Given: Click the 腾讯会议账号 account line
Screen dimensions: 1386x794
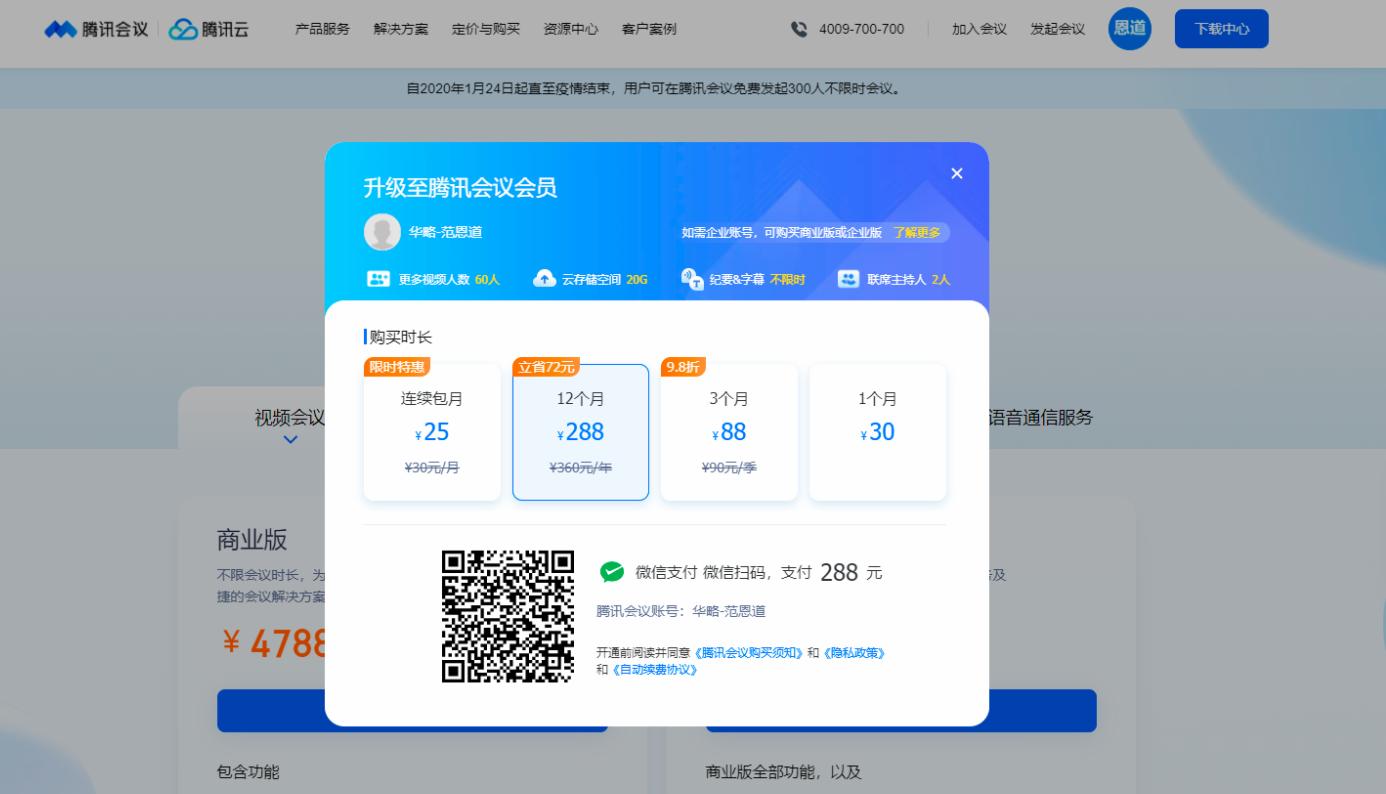Looking at the screenshot, I should click(x=681, y=611).
